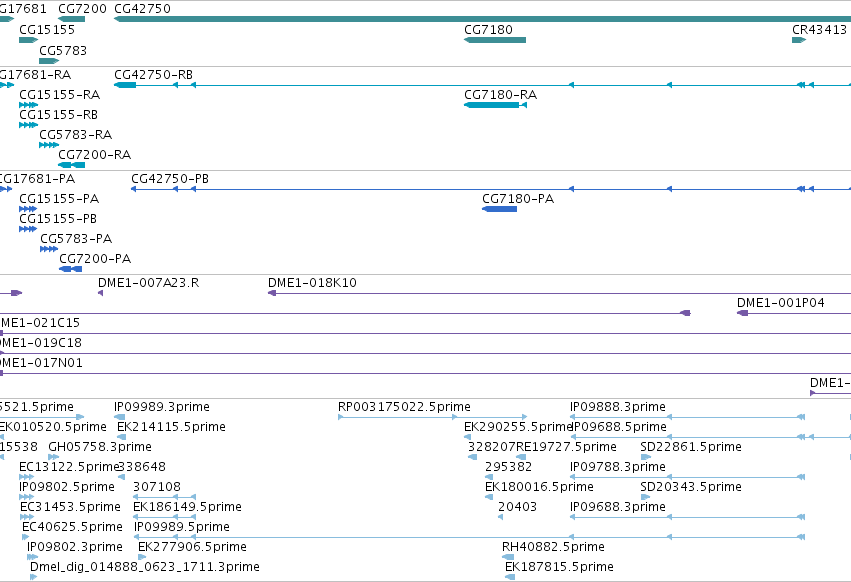
Task: Click the CG7180-RA transcript glyph
Action: [495, 105]
